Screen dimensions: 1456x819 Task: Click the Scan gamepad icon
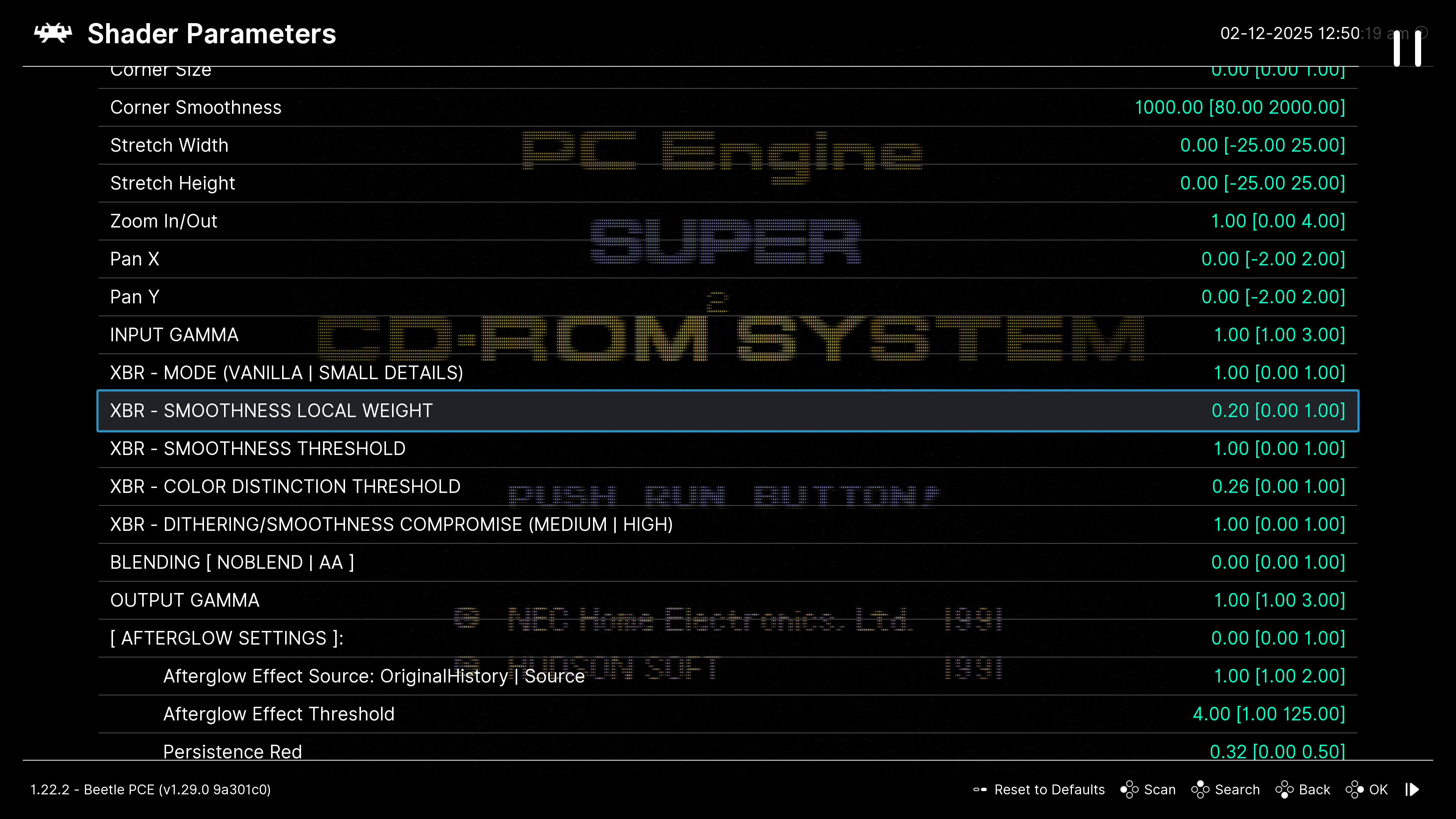[1129, 789]
